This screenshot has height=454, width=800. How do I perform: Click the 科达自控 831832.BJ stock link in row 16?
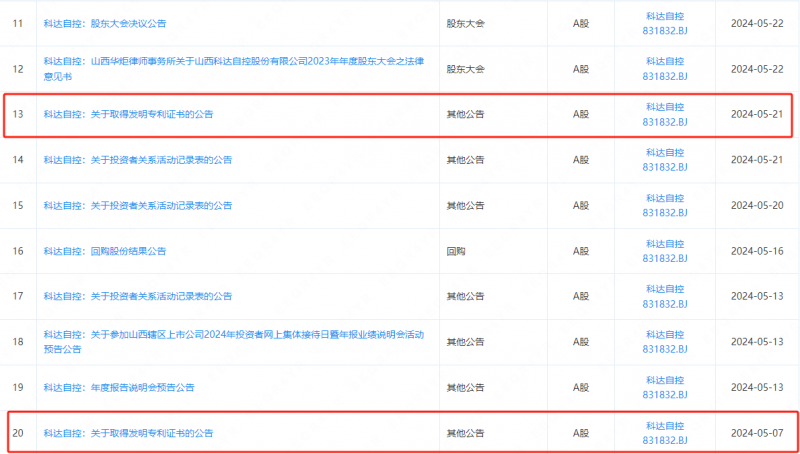click(665, 251)
